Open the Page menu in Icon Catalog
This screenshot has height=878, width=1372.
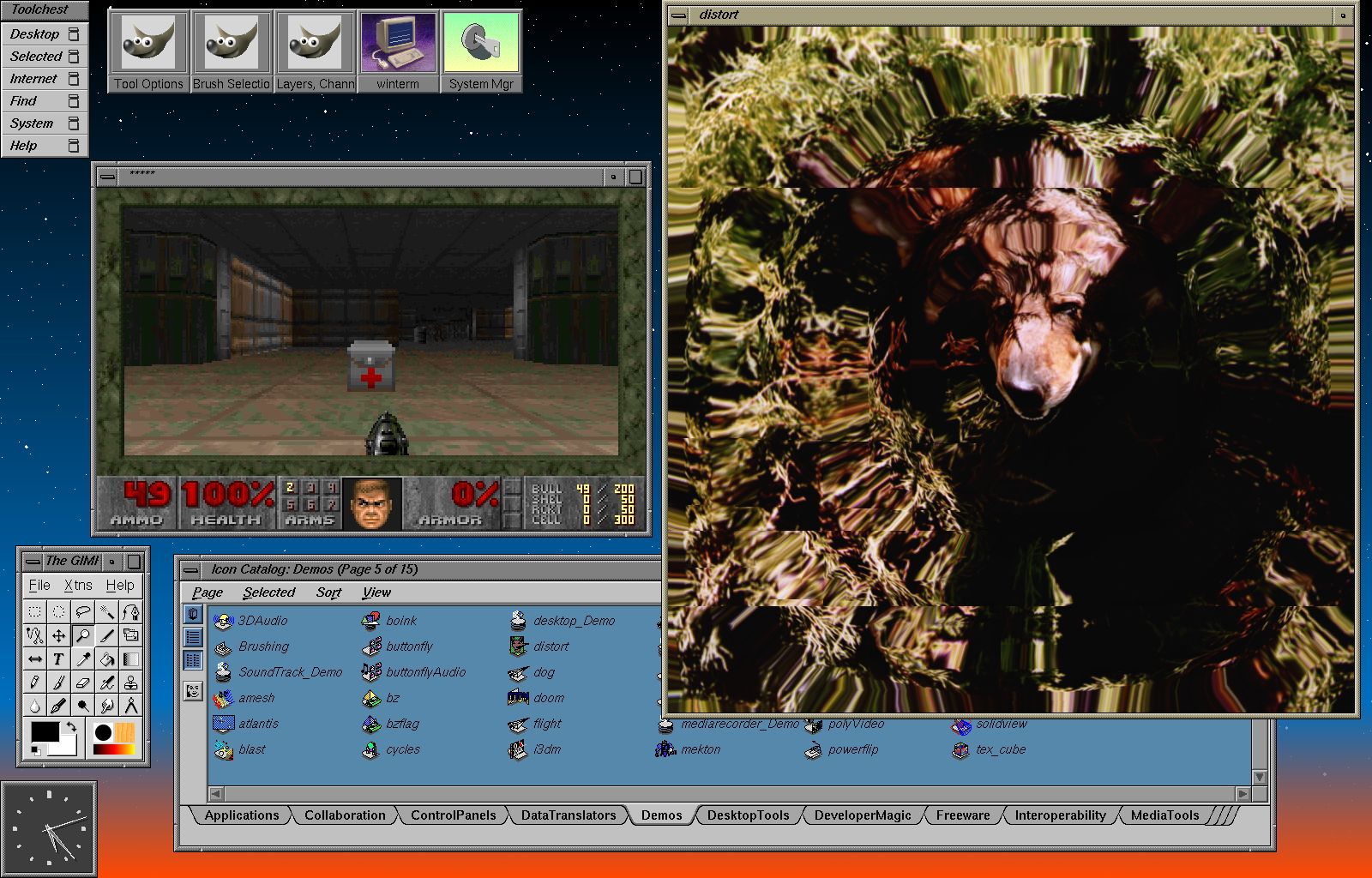click(x=208, y=592)
